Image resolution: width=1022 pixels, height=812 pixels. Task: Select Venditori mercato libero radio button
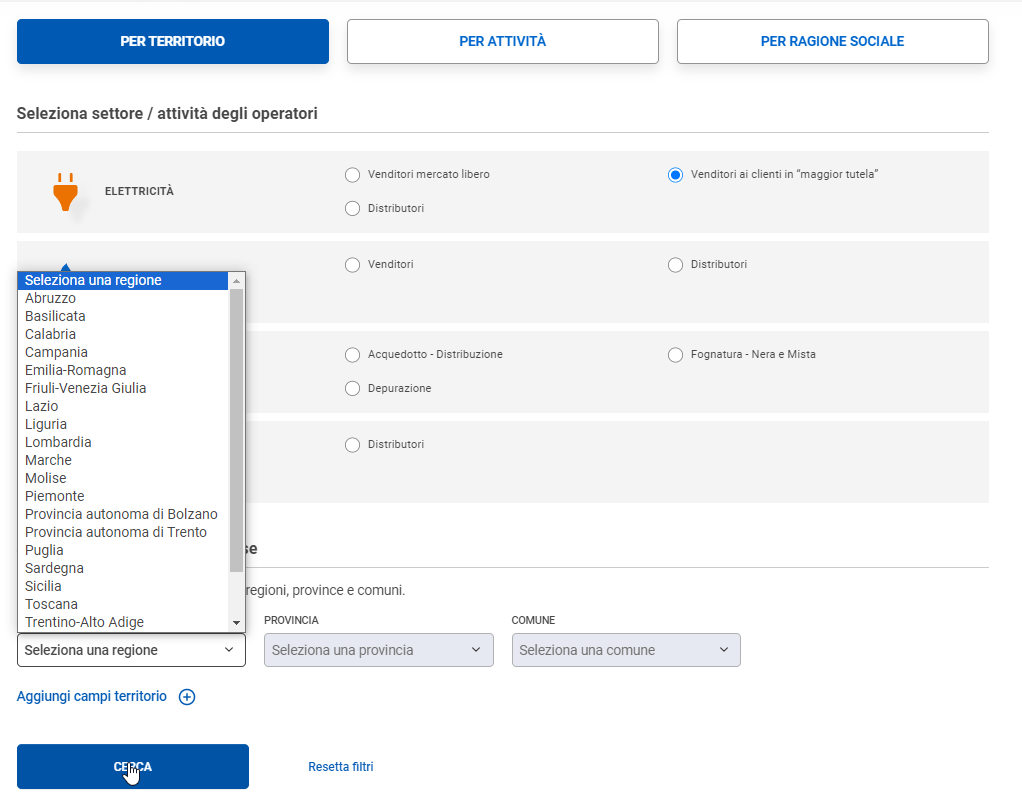[352, 175]
